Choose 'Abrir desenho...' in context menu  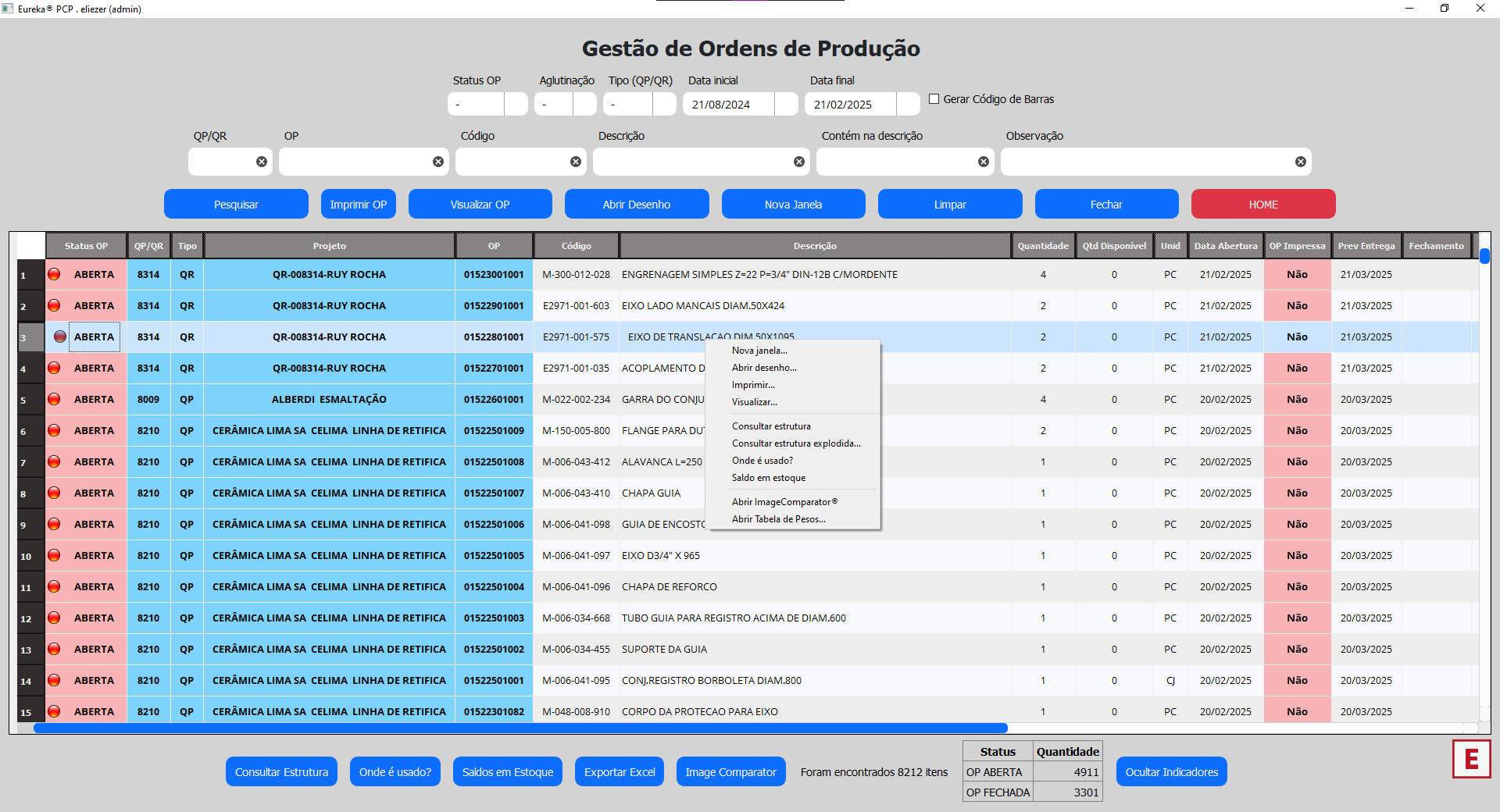point(793,368)
